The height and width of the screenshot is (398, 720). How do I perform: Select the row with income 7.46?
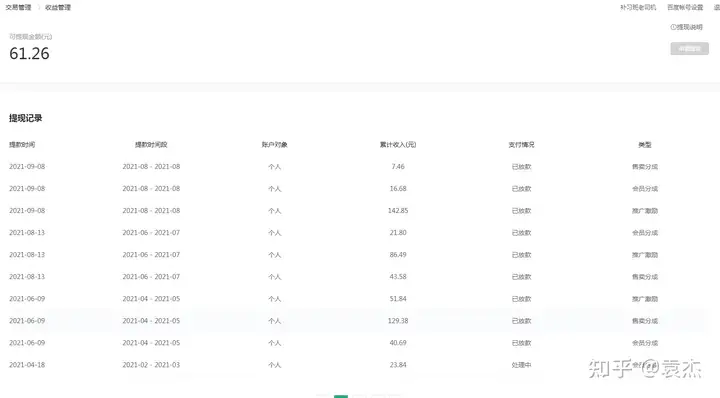pyautogui.click(x=360, y=167)
